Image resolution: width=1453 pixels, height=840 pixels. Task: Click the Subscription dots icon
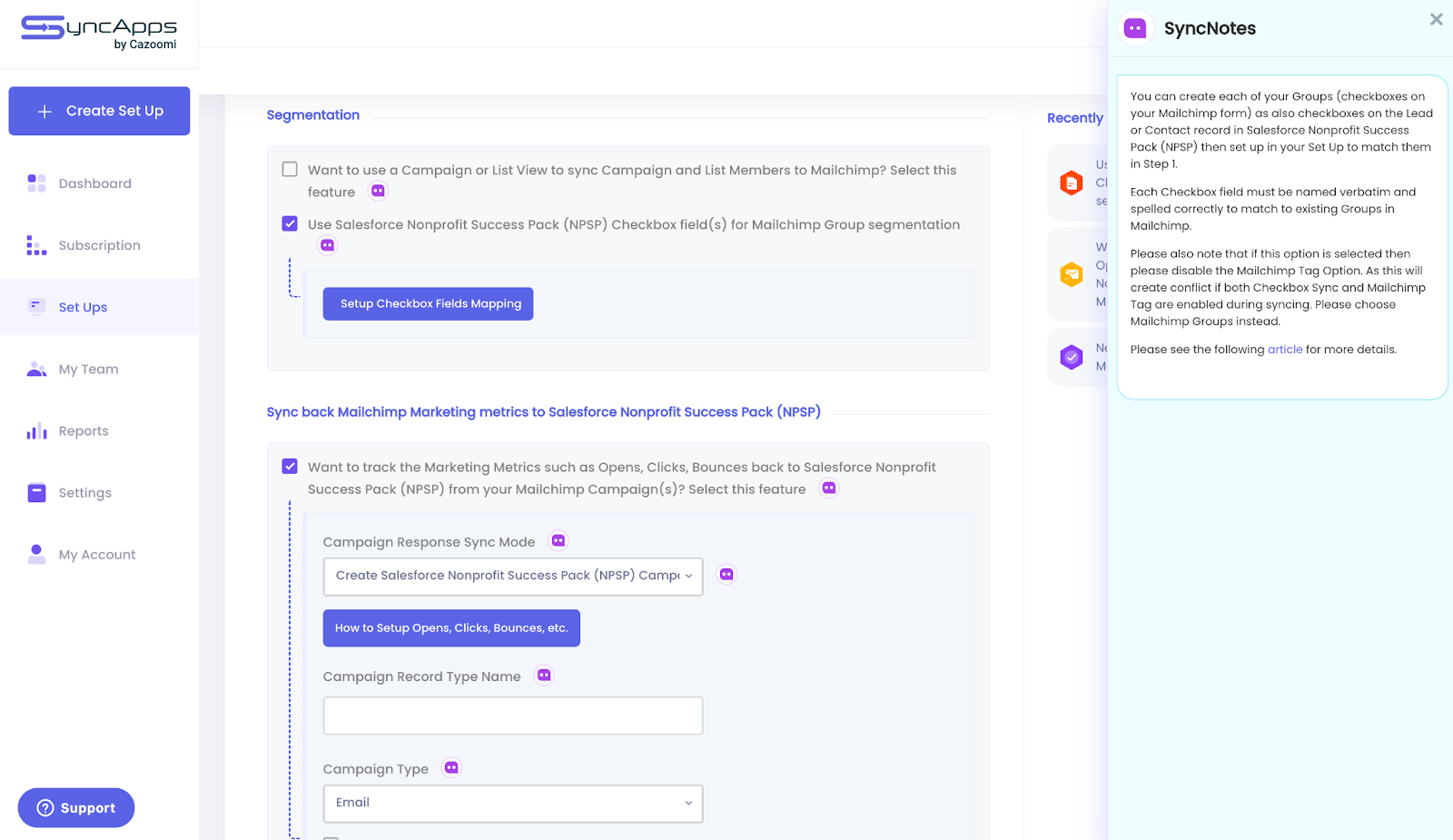pos(36,245)
